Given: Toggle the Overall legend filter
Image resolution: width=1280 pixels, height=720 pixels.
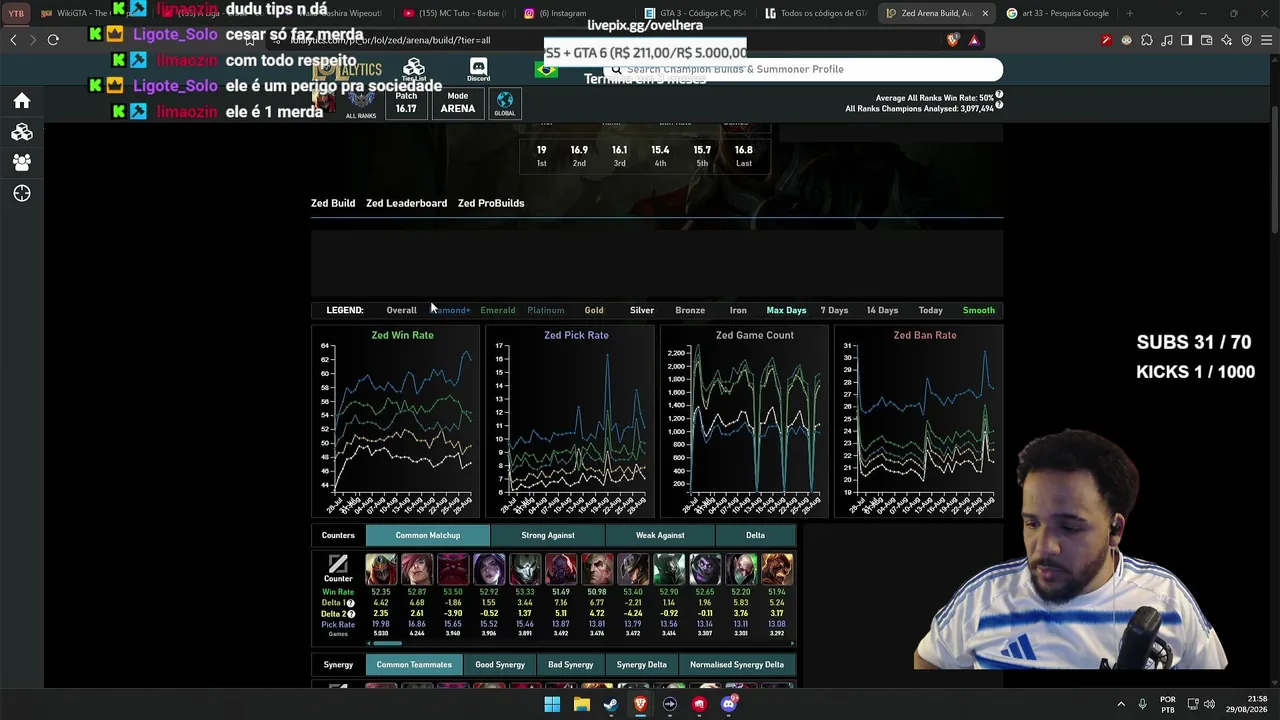Looking at the screenshot, I should pos(401,310).
